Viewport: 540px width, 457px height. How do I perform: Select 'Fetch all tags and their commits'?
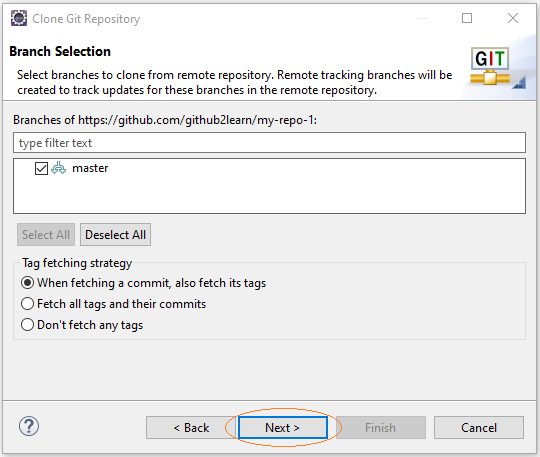pos(27,304)
